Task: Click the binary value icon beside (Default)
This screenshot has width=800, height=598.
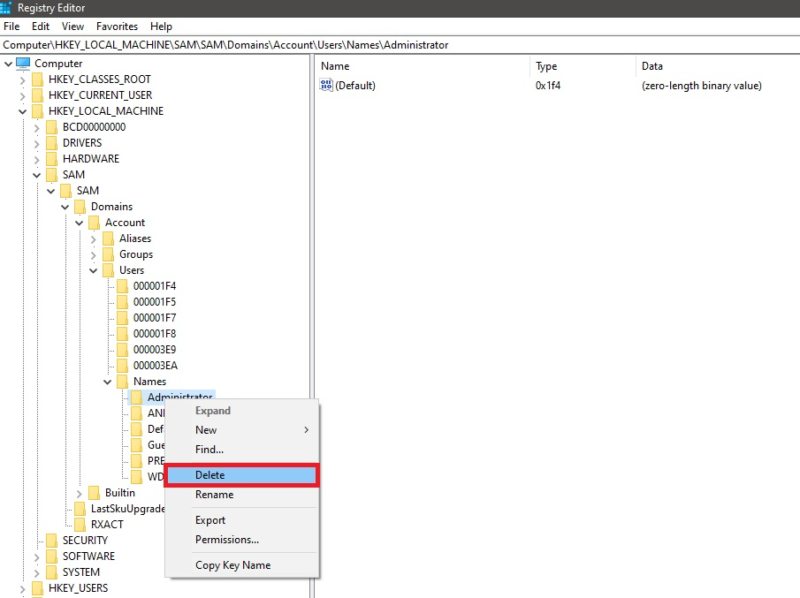Action: 326,85
